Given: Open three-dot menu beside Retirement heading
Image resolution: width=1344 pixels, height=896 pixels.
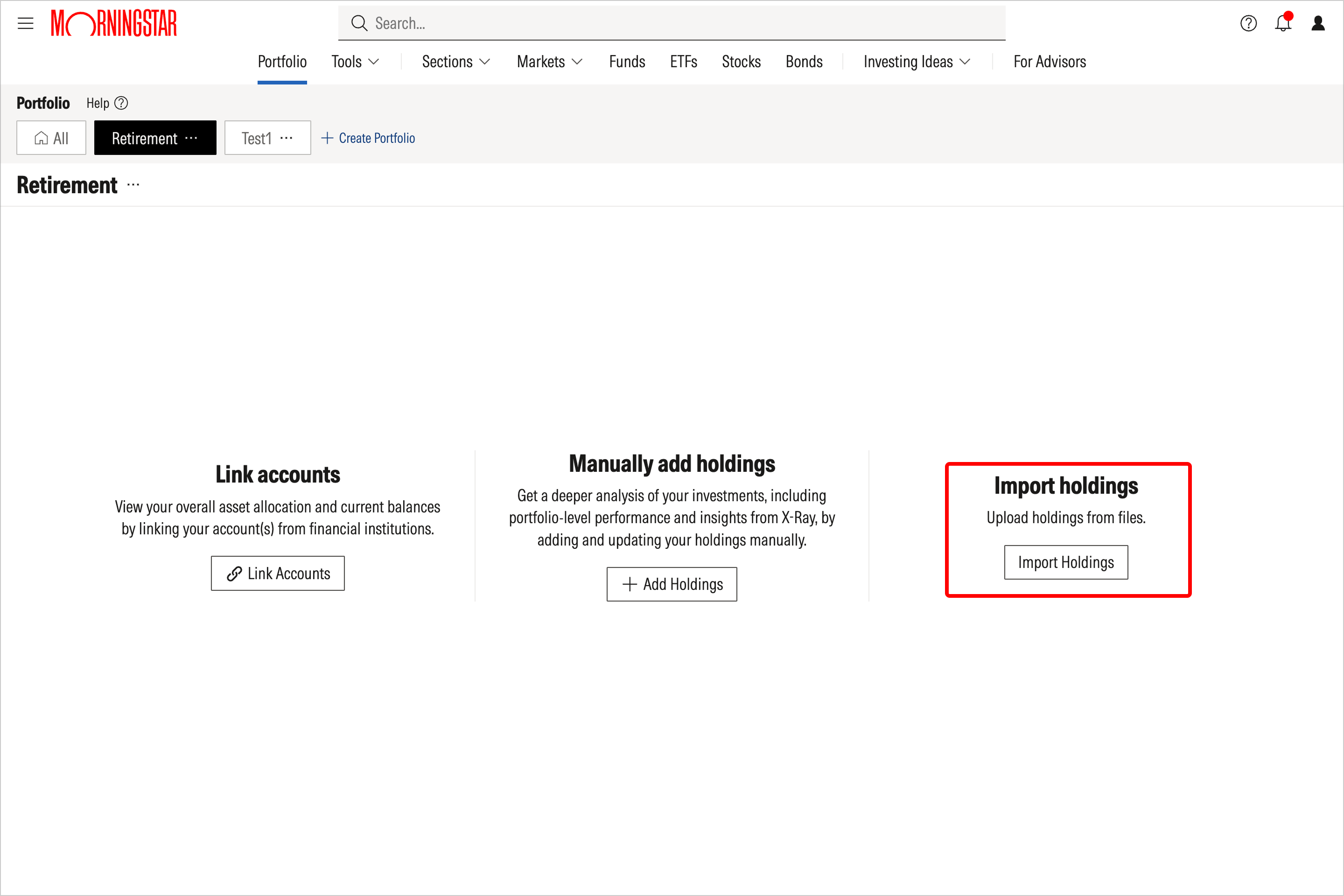Looking at the screenshot, I should [x=133, y=185].
